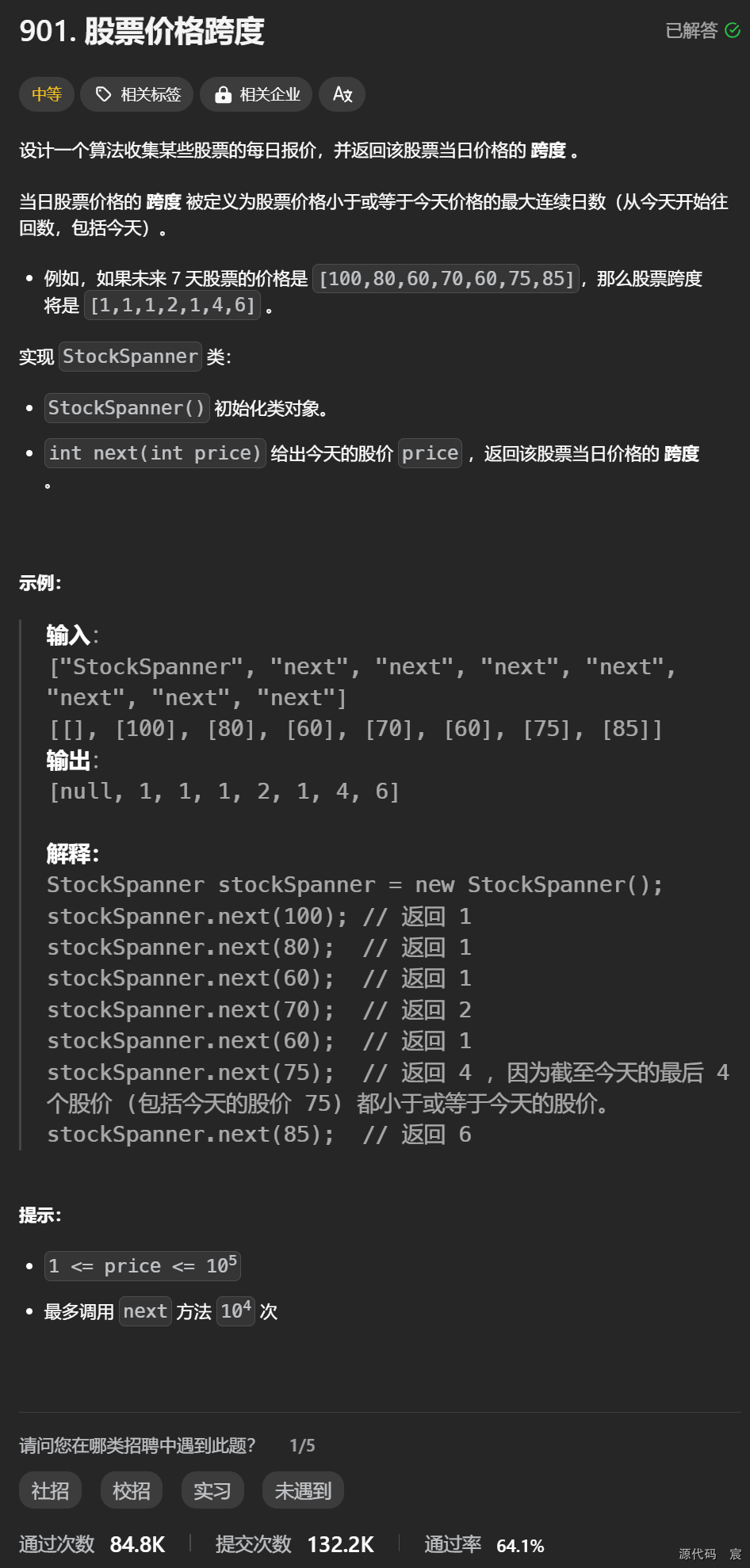Select 社招 in the survey
This screenshot has height=1568, width=750.
[49, 1490]
